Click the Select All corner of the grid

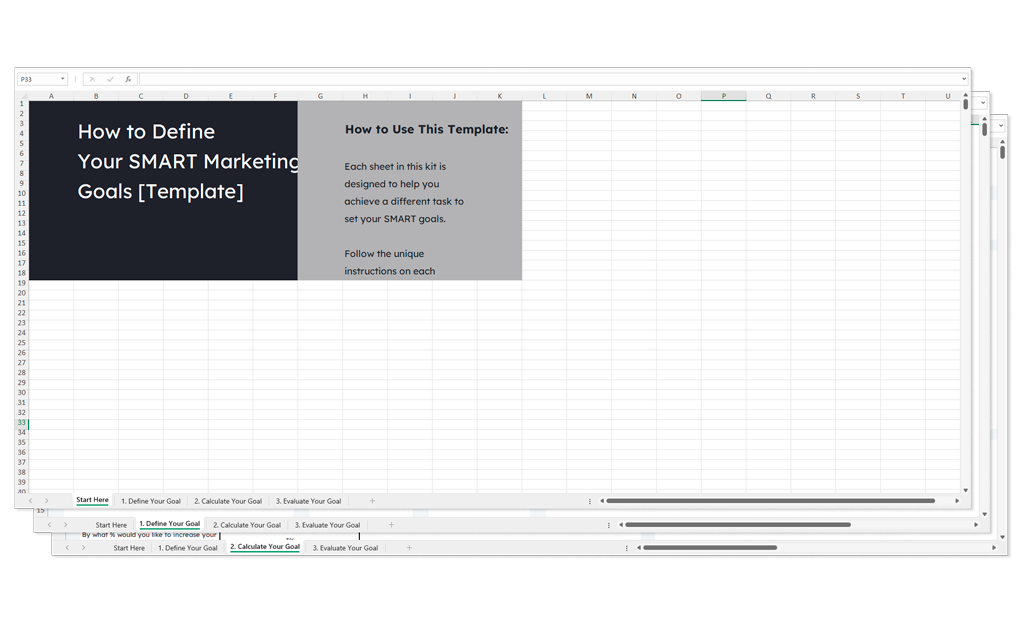[21, 96]
